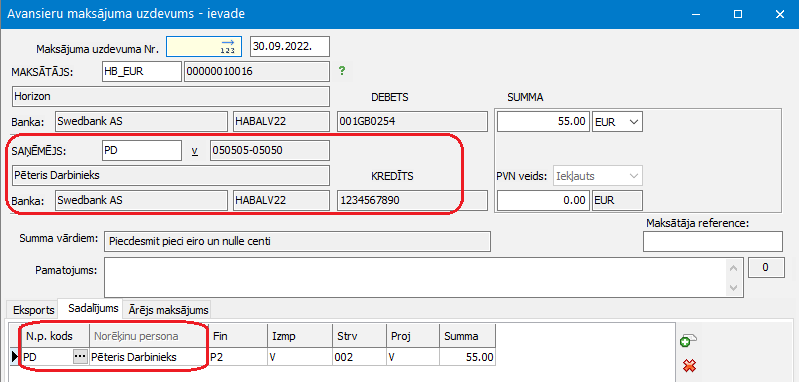Open N.p. kods lookup ellipsis button

tap(80, 357)
